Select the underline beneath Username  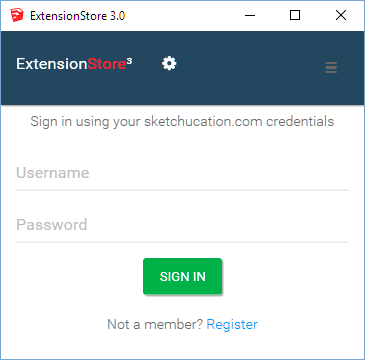click(x=182, y=190)
